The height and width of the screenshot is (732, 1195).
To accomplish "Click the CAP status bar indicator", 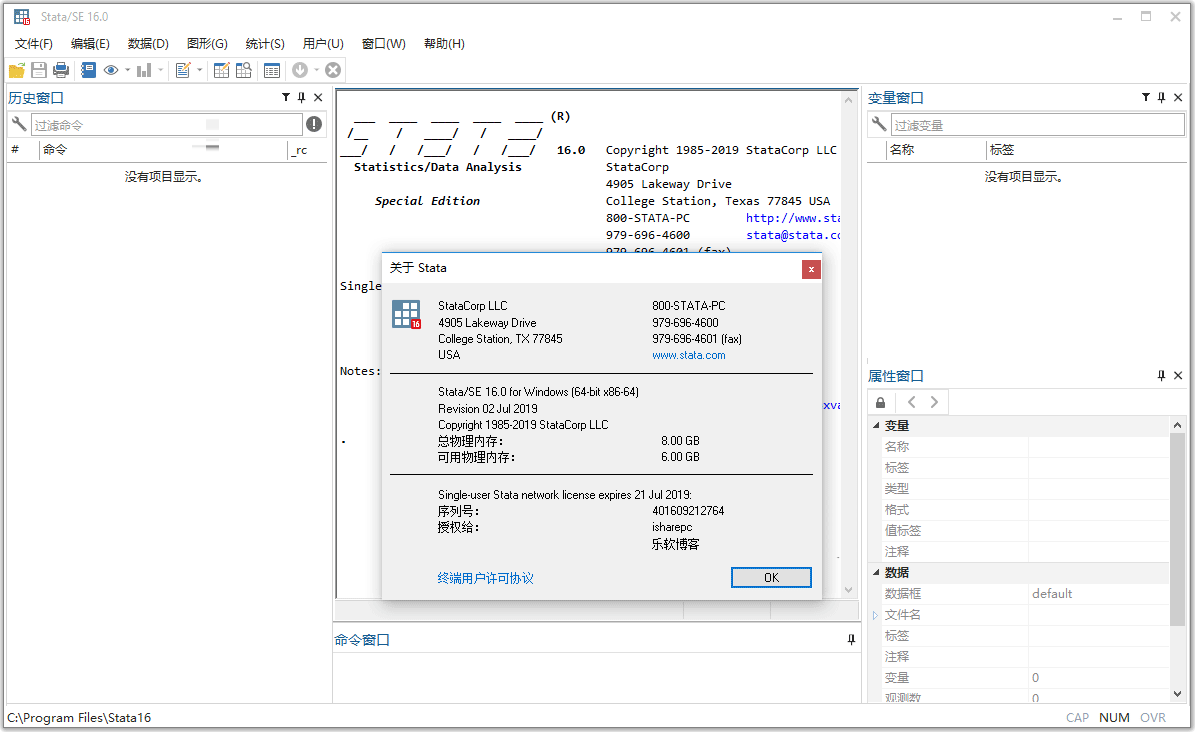I will 1077,718.
